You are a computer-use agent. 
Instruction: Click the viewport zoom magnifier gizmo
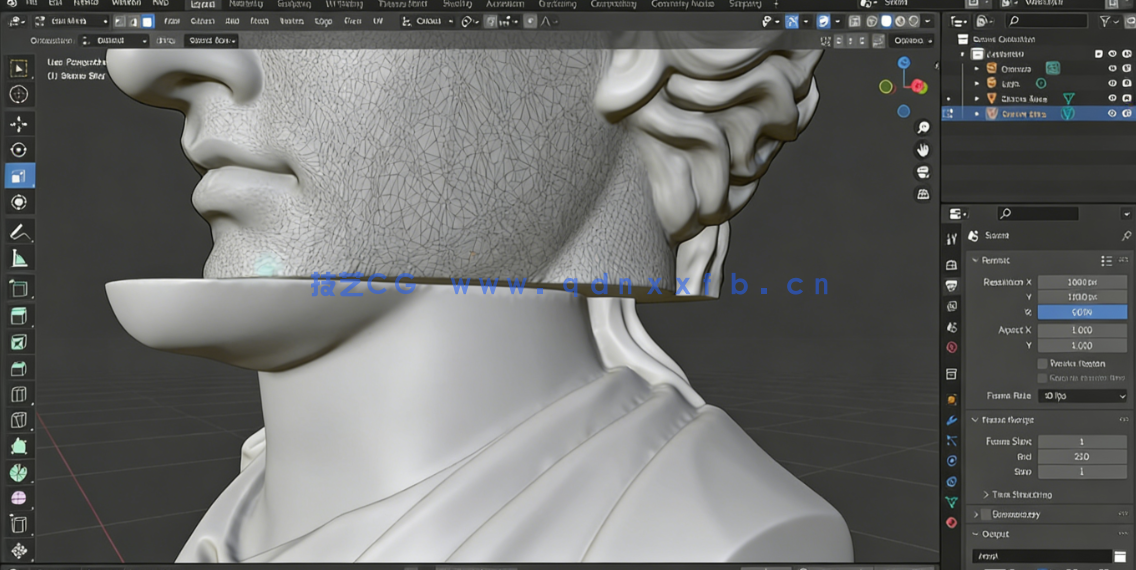coord(923,127)
